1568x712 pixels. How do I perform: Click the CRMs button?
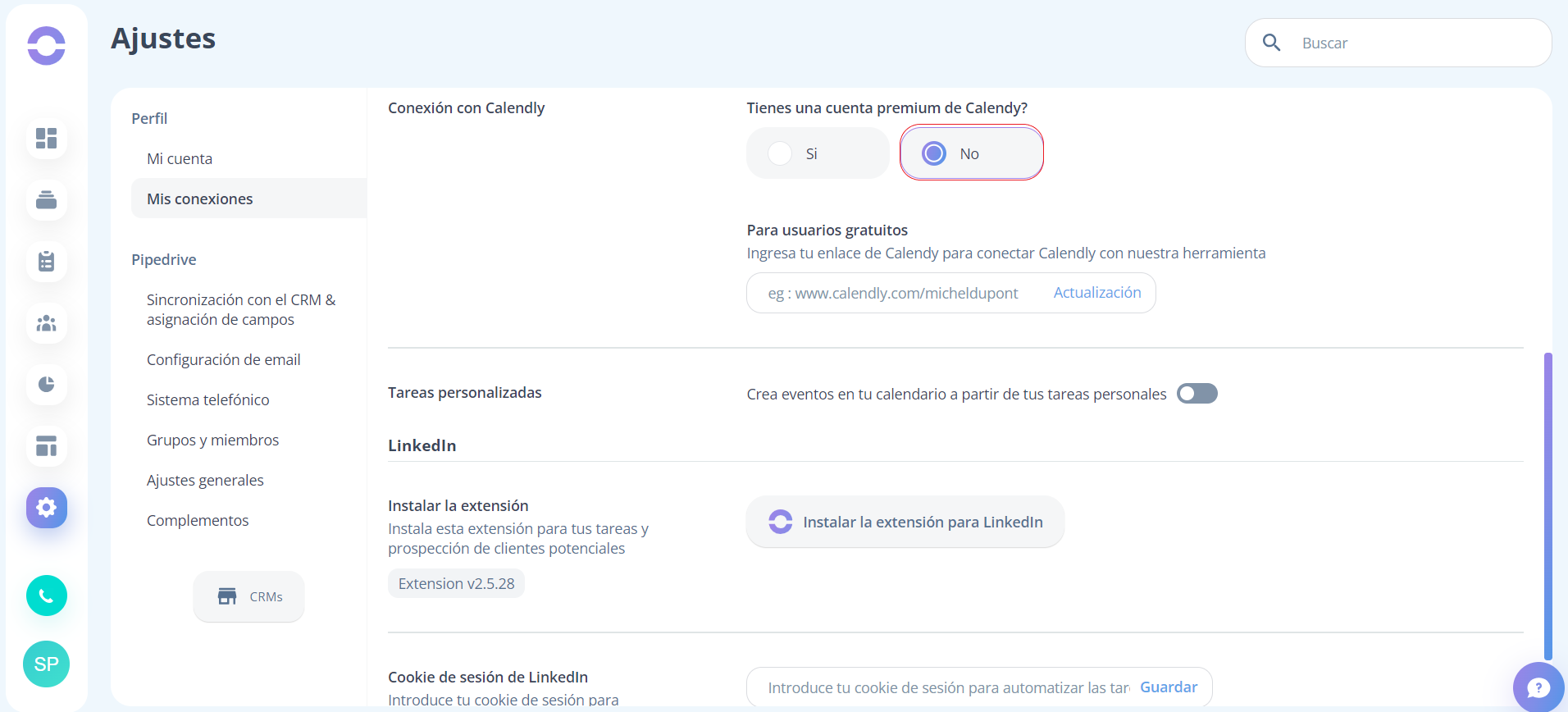click(249, 596)
